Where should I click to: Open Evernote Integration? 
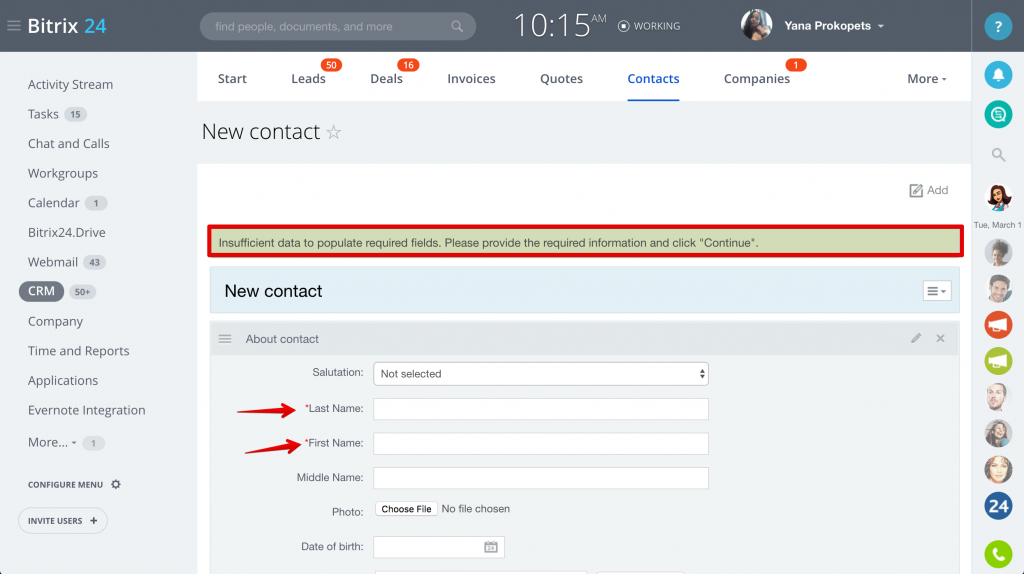[87, 410]
